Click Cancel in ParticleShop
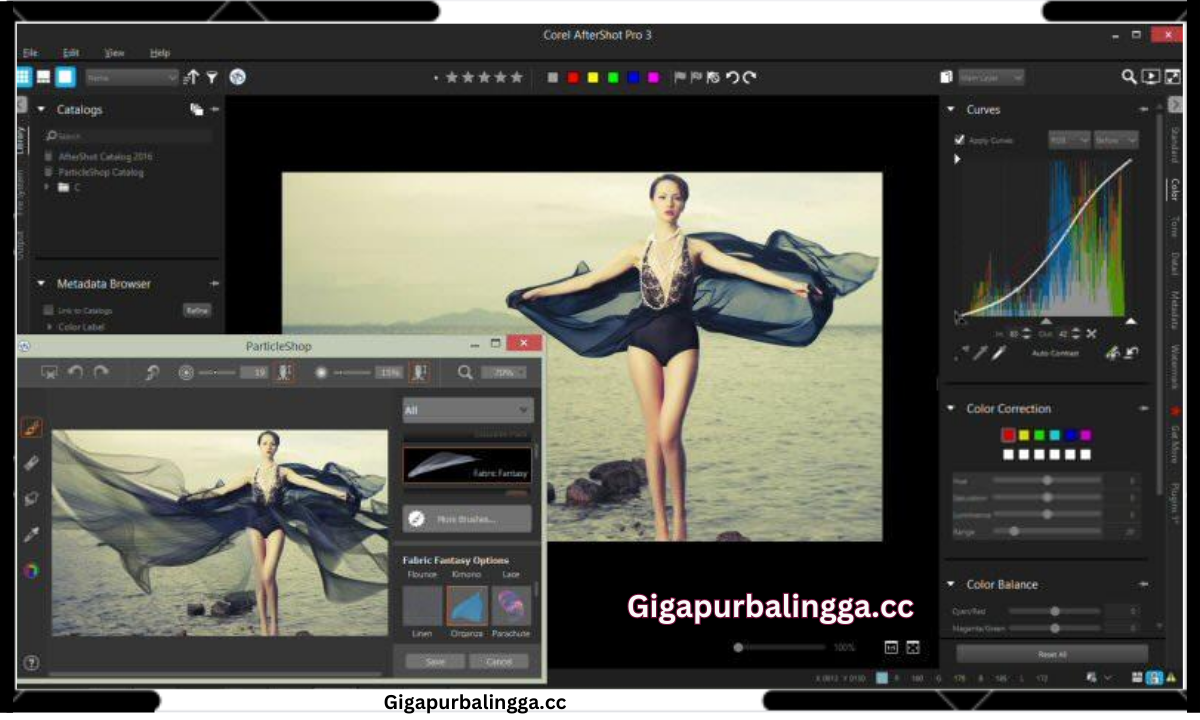Viewport: 1200px width, 720px height. 499,661
